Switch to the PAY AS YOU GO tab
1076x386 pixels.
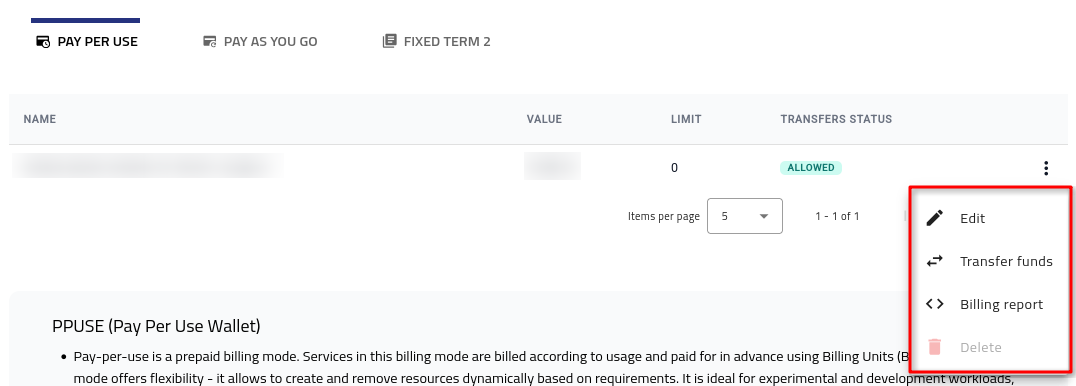point(260,41)
